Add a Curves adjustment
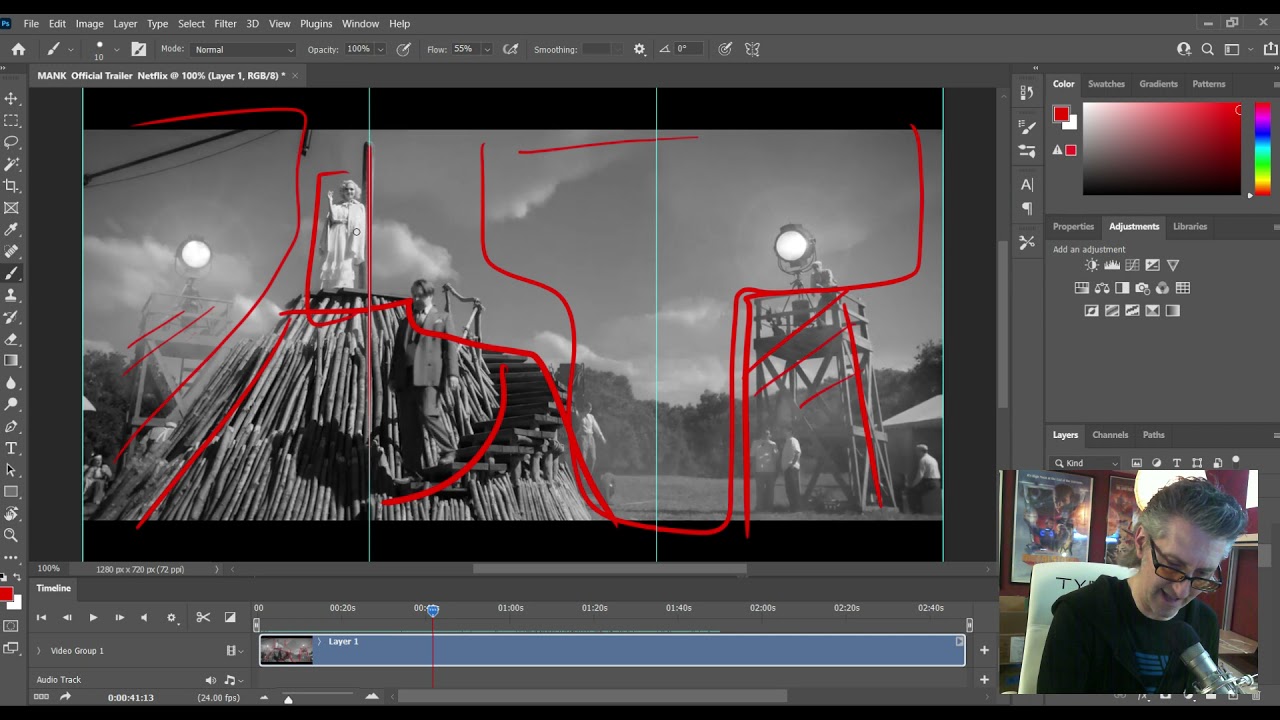This screenshot has width=1280, height=720. pos(1132,265)
